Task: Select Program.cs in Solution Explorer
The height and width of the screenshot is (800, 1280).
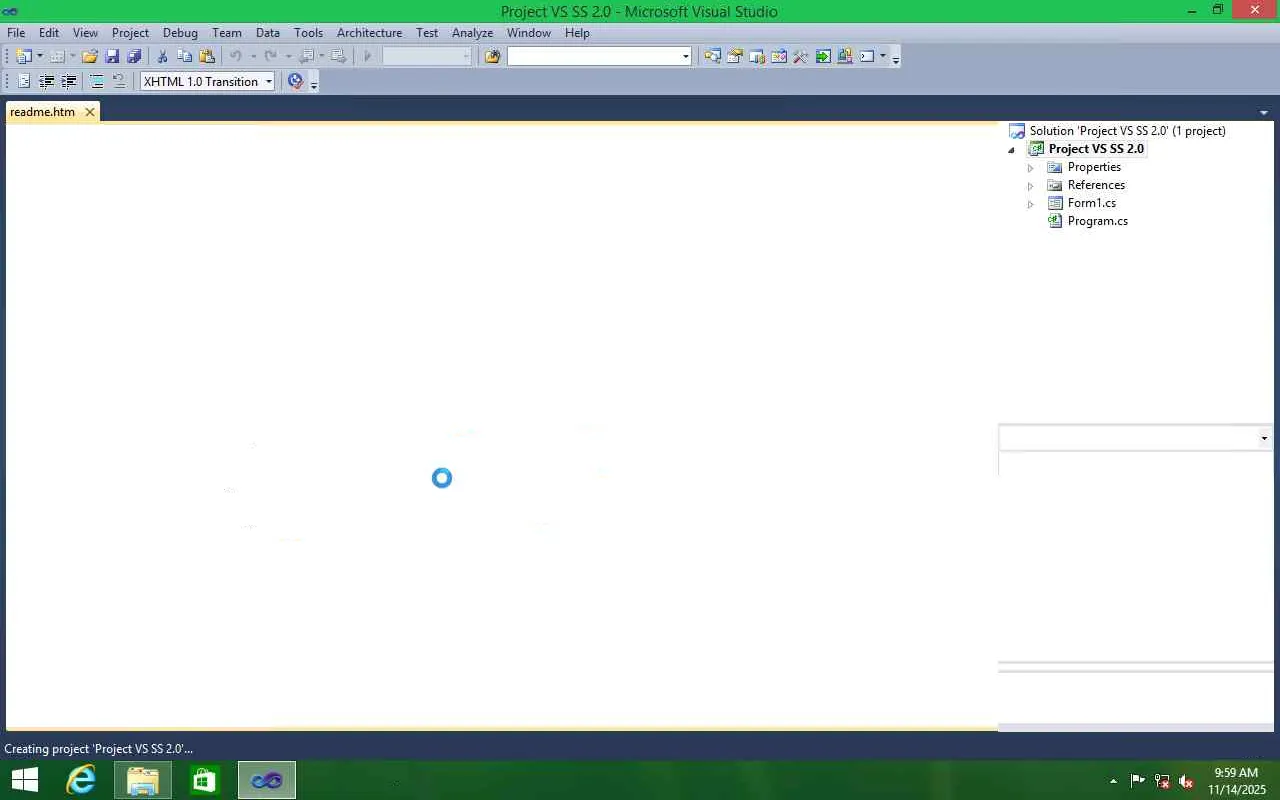Action: 1098,221
